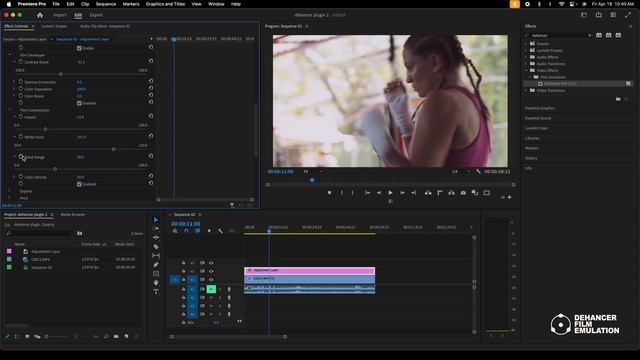Collapse the Film Developer section
The image size is (640, 360).
[10, 55]
